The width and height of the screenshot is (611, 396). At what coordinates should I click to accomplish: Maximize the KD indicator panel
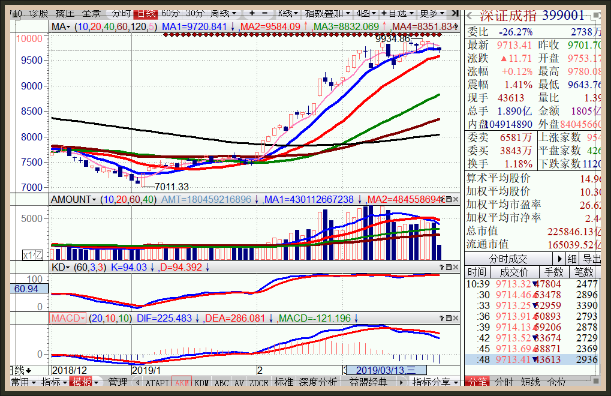449,267
